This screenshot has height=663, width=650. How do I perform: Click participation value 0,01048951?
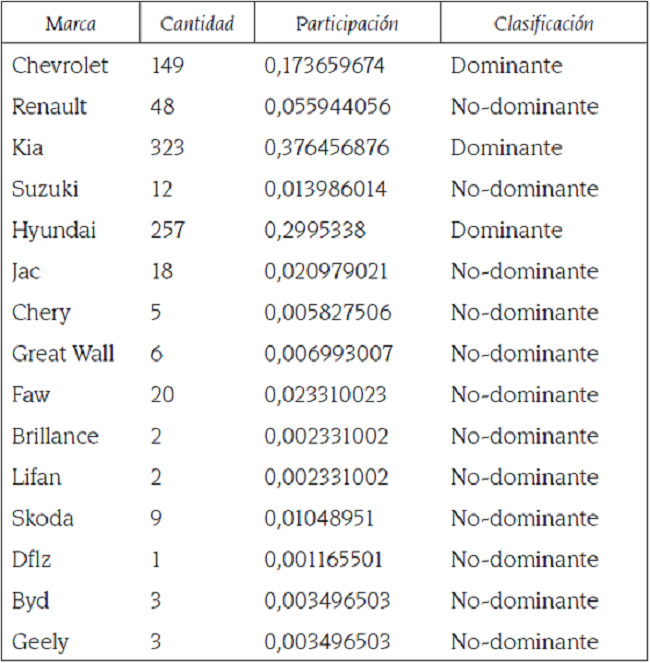tap(321, 518)
